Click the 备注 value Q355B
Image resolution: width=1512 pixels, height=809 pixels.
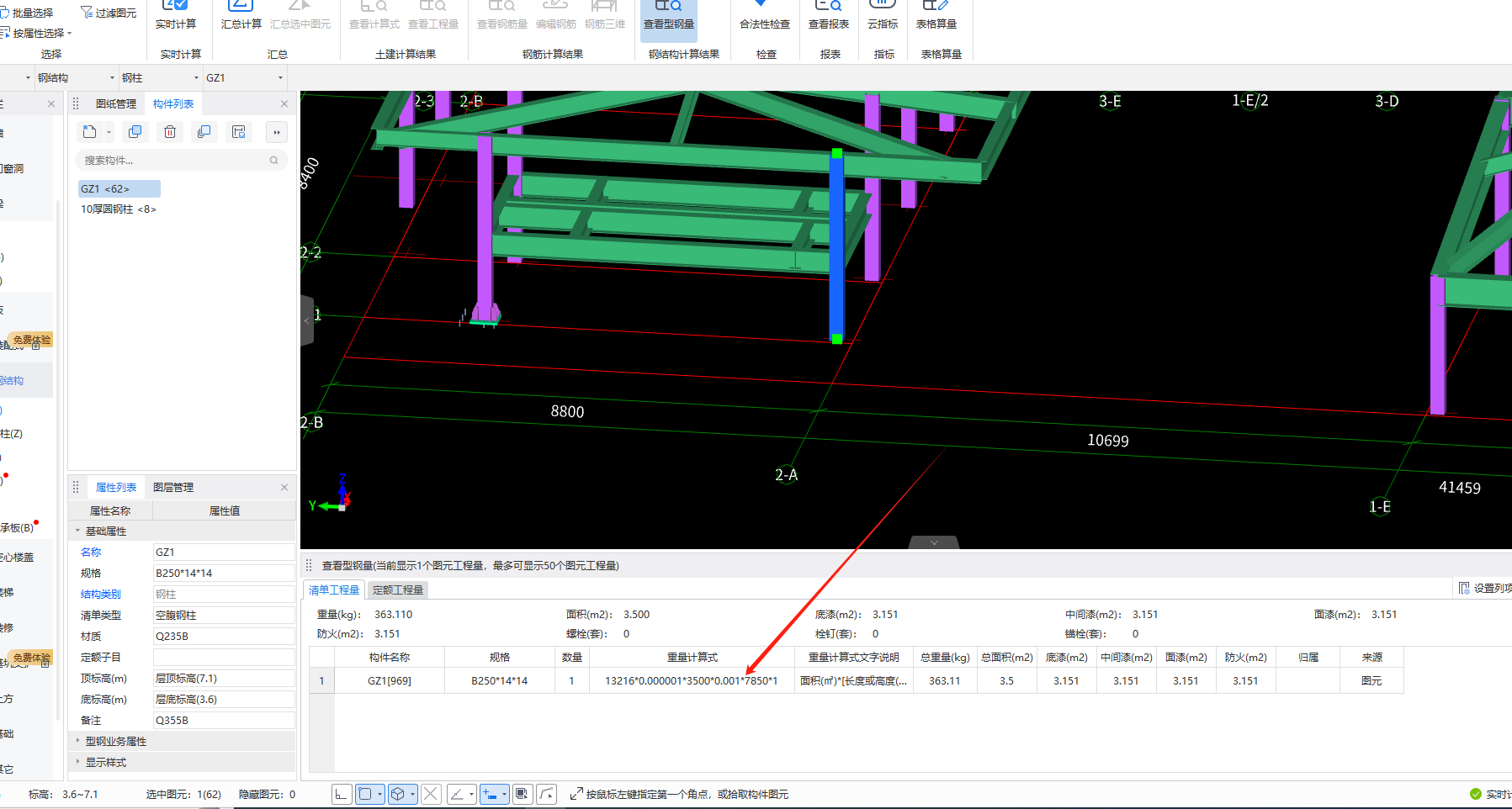(x=224, y=720)
